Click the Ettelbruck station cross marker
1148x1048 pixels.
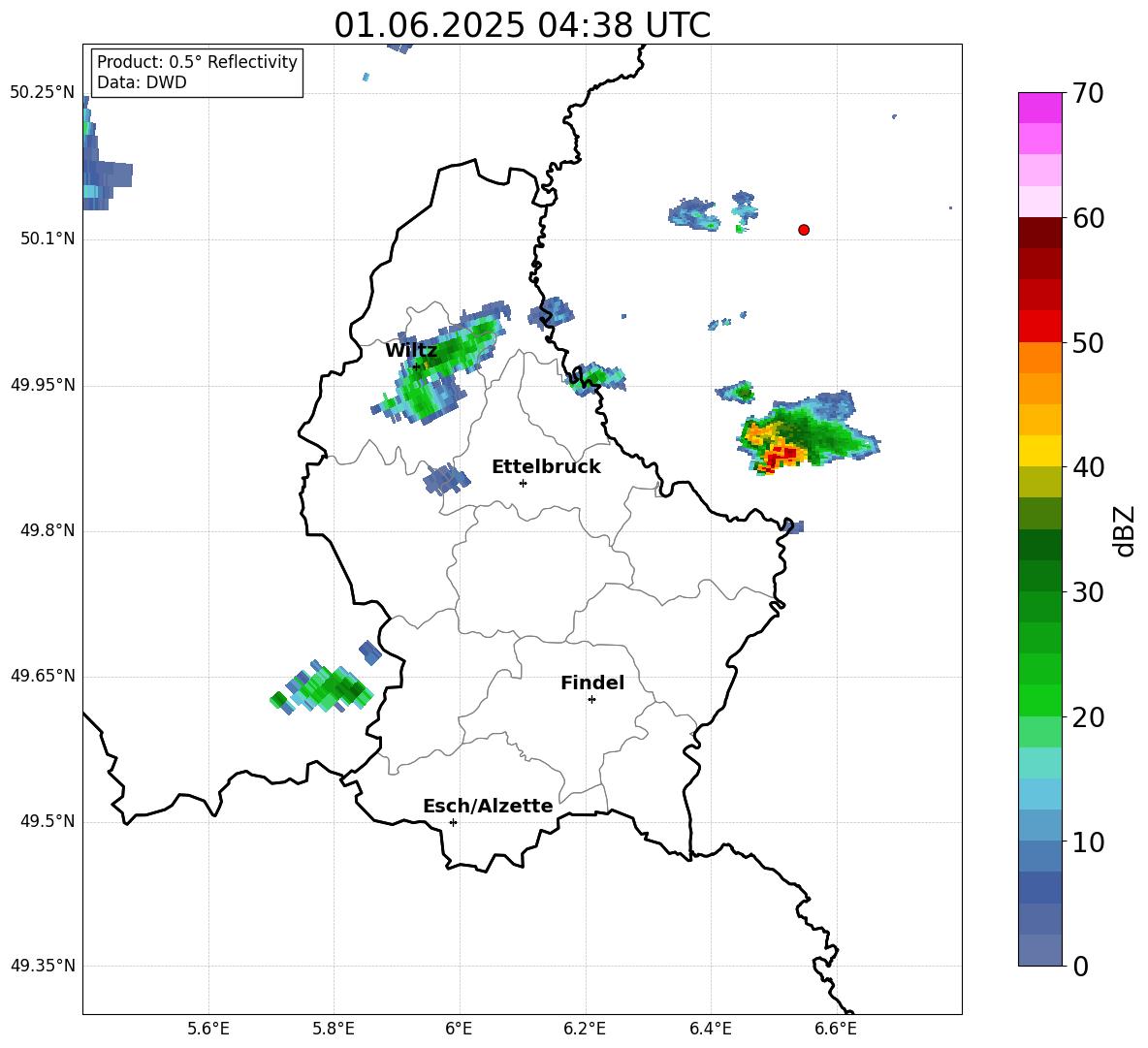coord(523,483)
